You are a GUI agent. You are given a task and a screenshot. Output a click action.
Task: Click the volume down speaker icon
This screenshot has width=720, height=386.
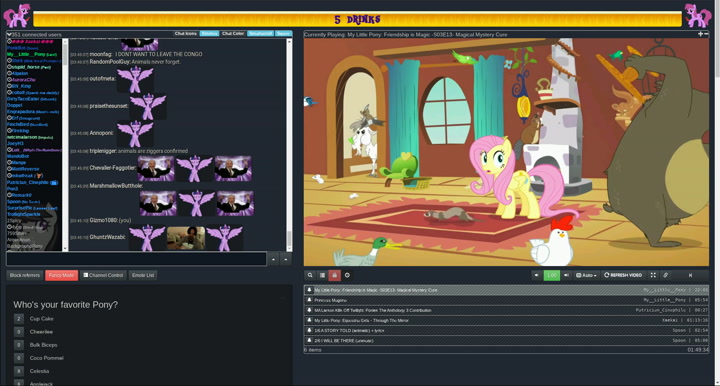(x=536, y=275)
